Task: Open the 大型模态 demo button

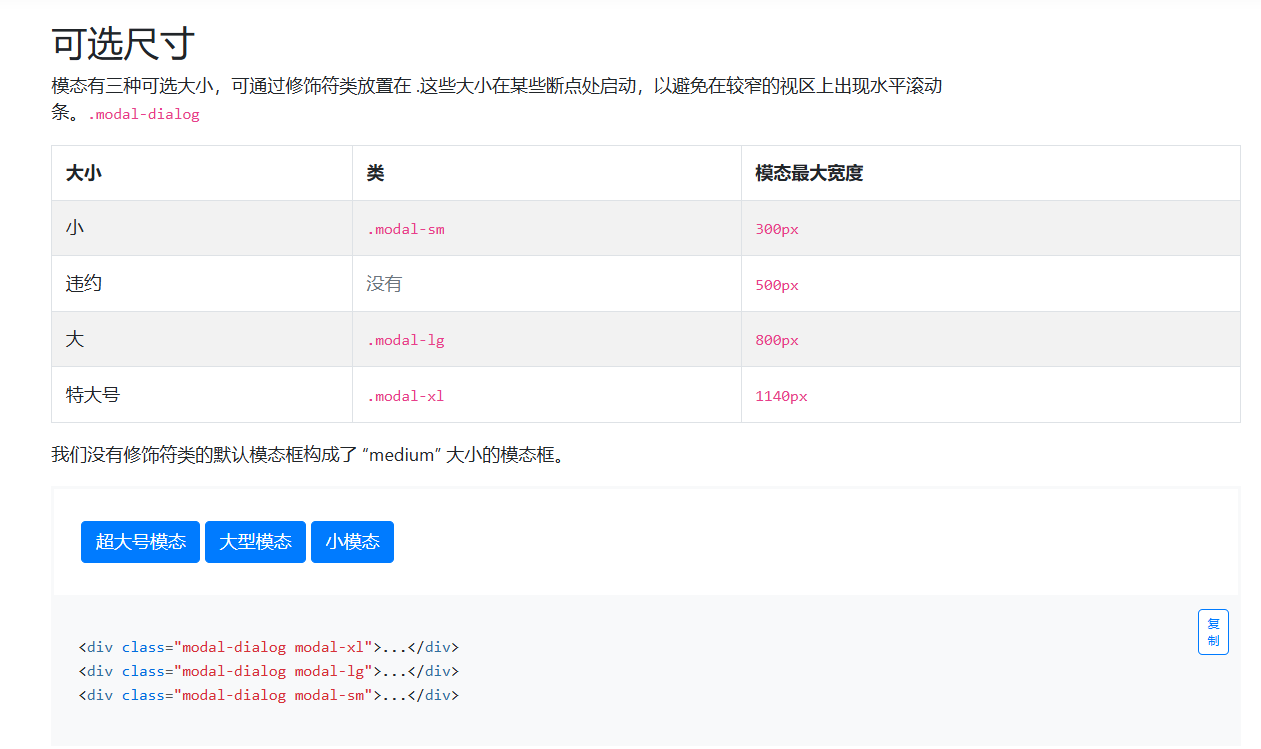Action: coord(255,542)
